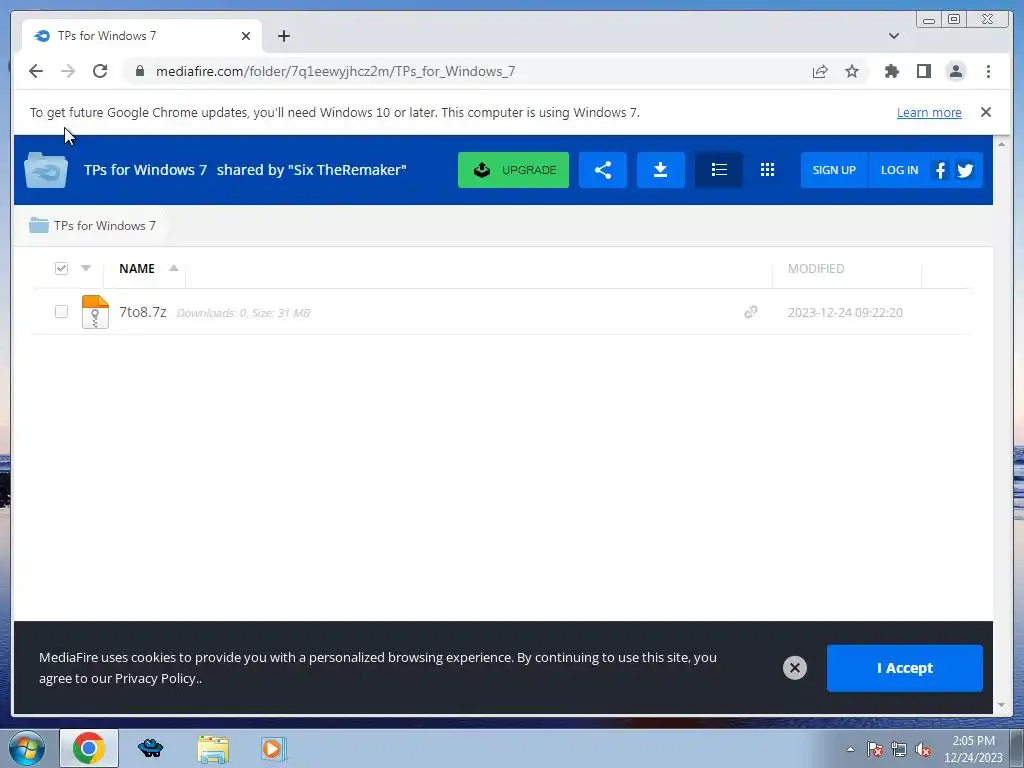The height and width of the screenshot is (768, 1024).
Task: Sort by NAME column header
Action: (137, 268)
